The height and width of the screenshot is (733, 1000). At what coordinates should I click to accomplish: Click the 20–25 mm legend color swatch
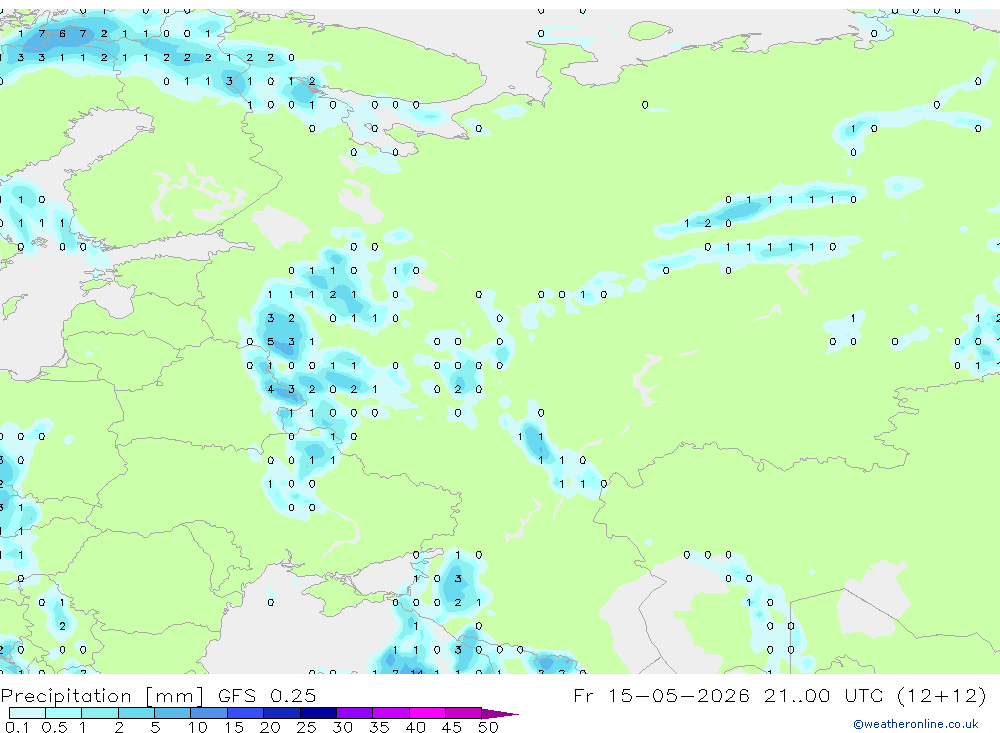[282, 713]
